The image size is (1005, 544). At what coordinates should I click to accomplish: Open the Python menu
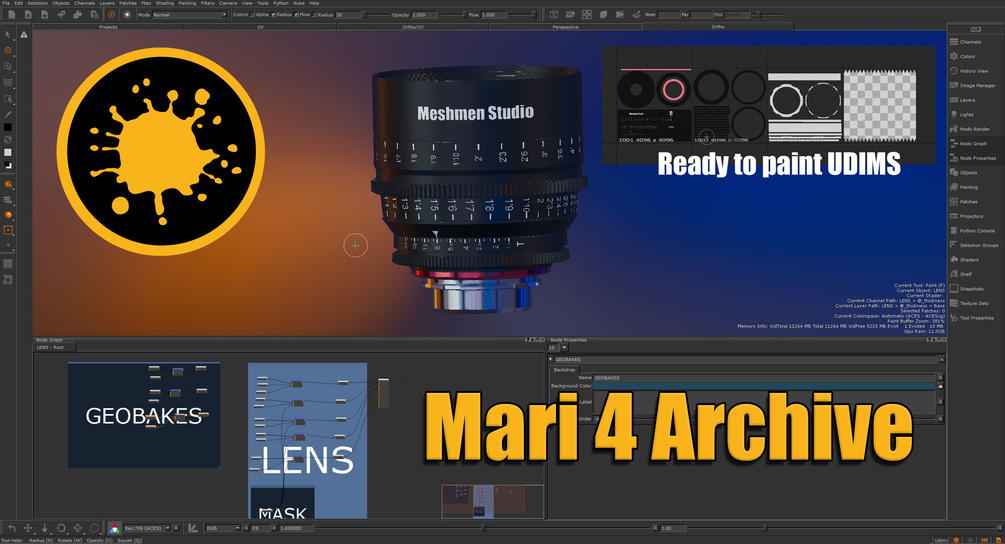(x=281, y=3)
